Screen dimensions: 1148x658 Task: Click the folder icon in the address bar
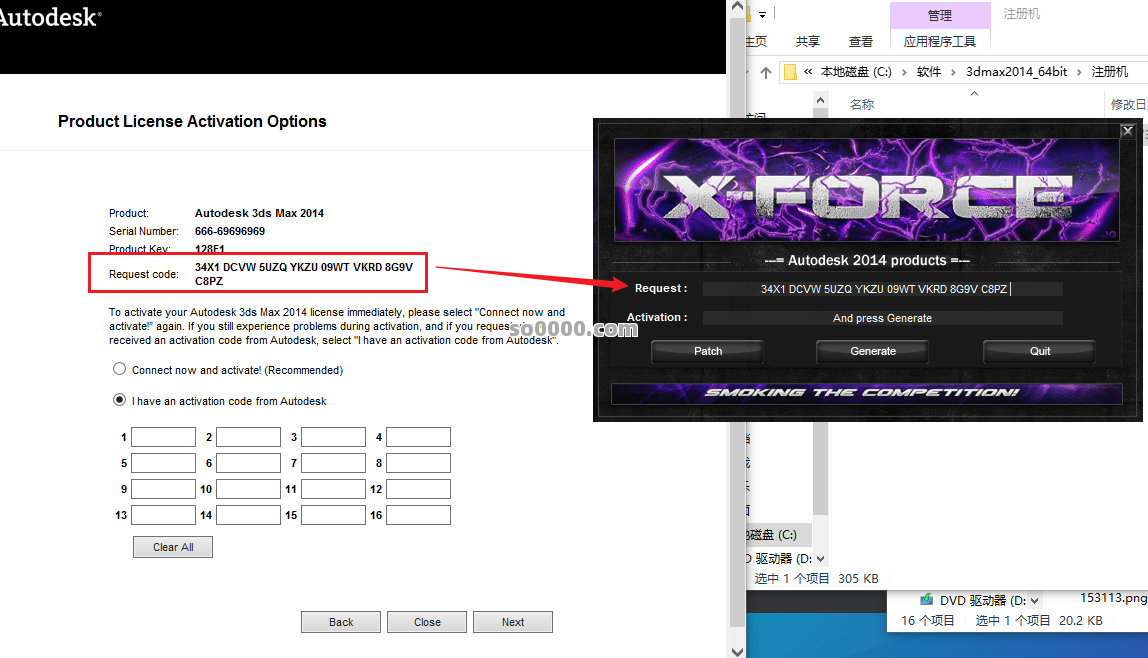point(790,72)
